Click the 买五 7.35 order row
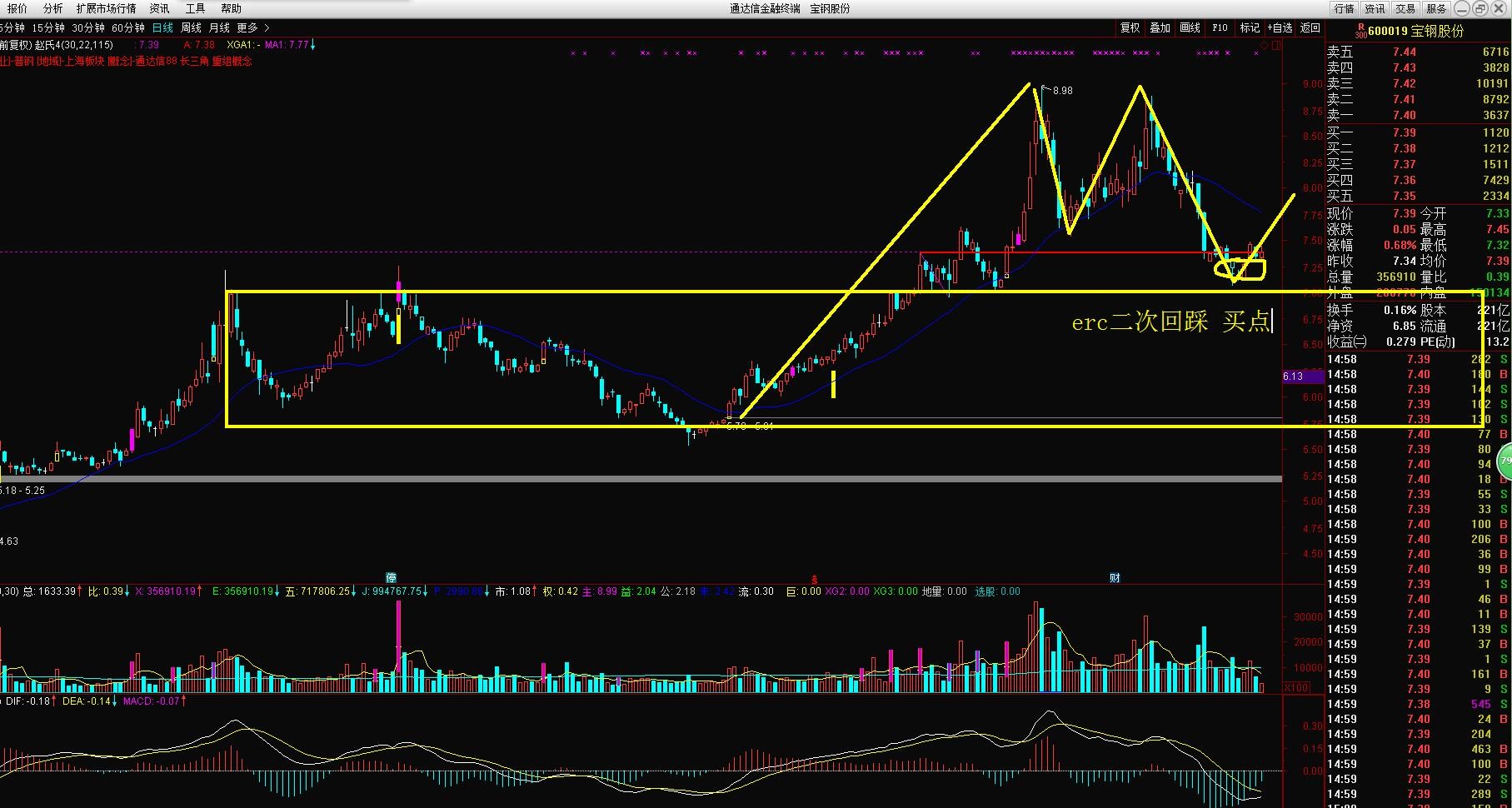Screen dimensions: 1512x808 pyautogui.click(x=1418, y=196)
